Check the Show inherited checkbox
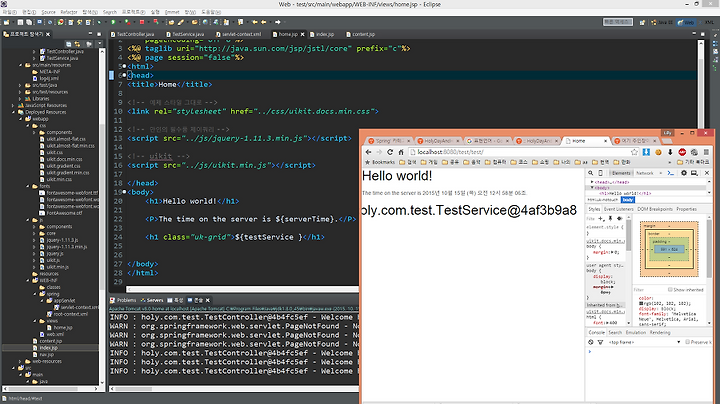Viewport: 720px width, 404px height. tap(670, 290)
